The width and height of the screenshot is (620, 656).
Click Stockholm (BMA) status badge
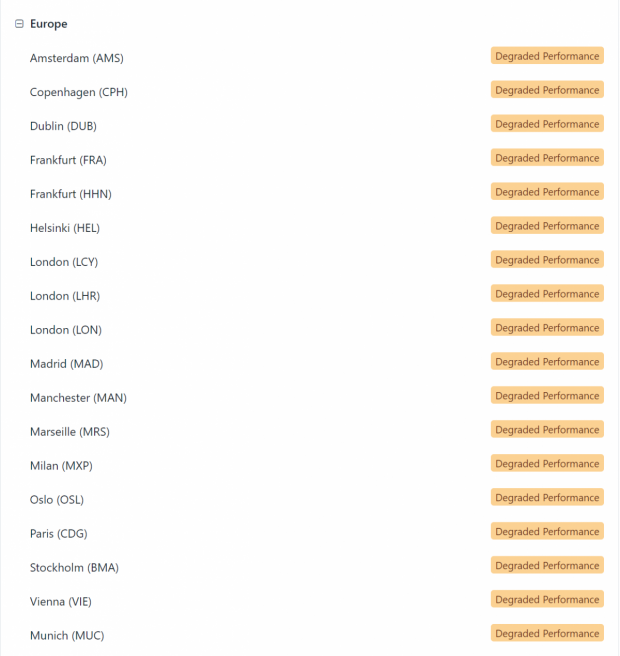coord(547,566)
